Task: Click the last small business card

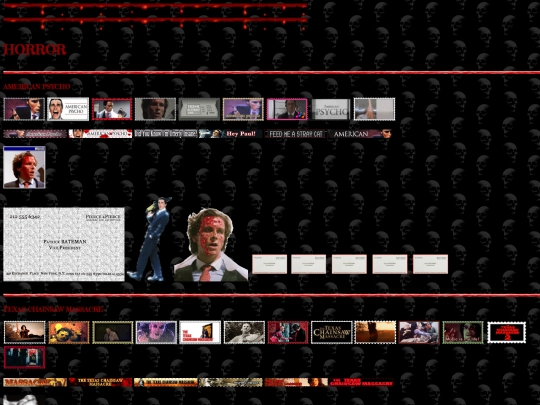Action: [x=430, y=264]
